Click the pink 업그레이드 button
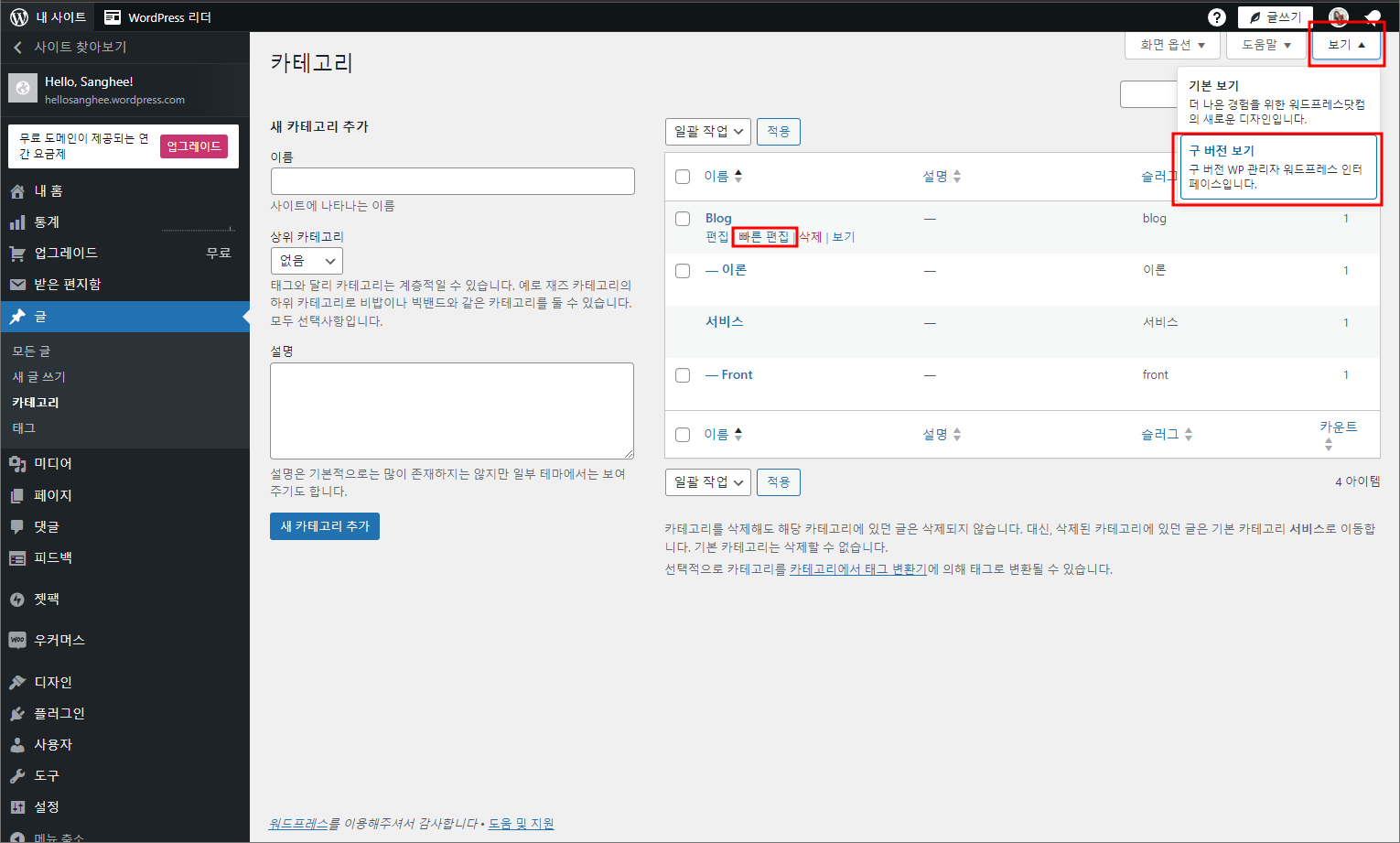Viewport: 1400px width, 843px height. [x=194, y=146]
